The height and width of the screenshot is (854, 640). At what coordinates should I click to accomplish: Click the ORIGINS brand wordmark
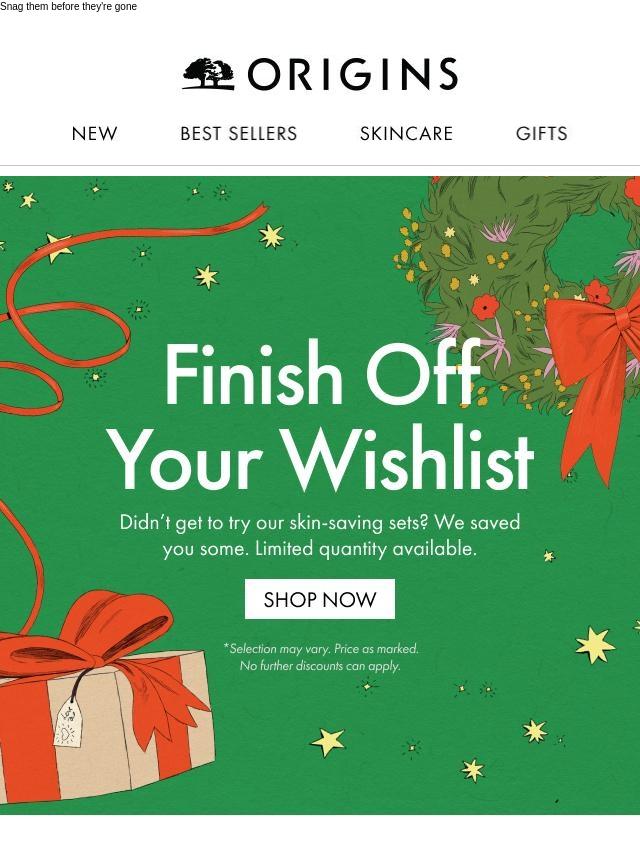[353, 74]
